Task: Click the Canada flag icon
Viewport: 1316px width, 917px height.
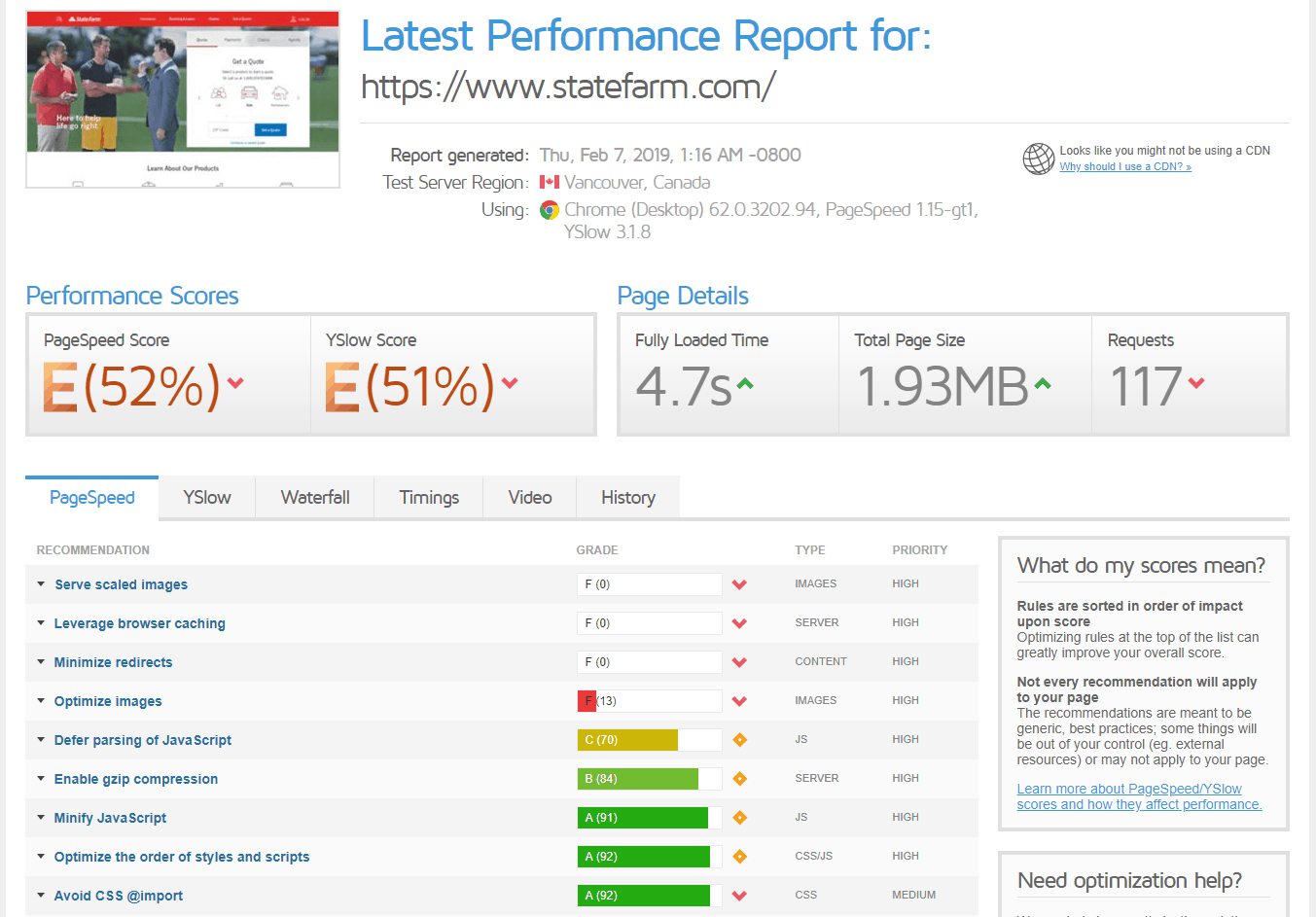Action: coord(550,182)
